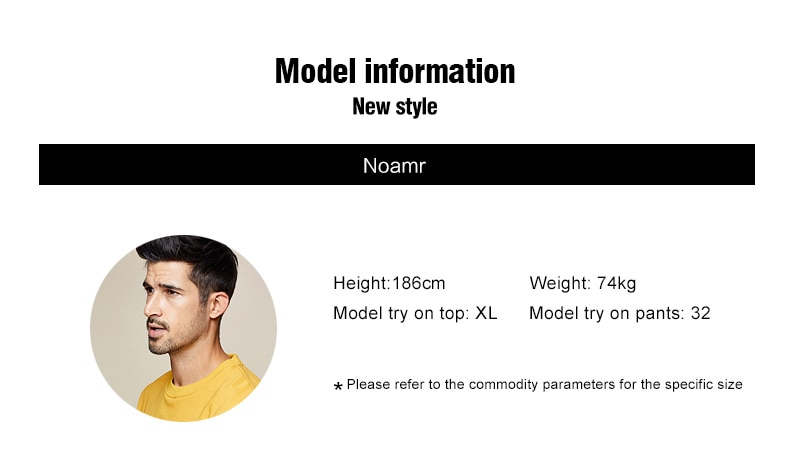This screenshot has height=466, width=790.
Task: Click the Noamr name text
Action: pyautogui.click(x=394, y=166)
